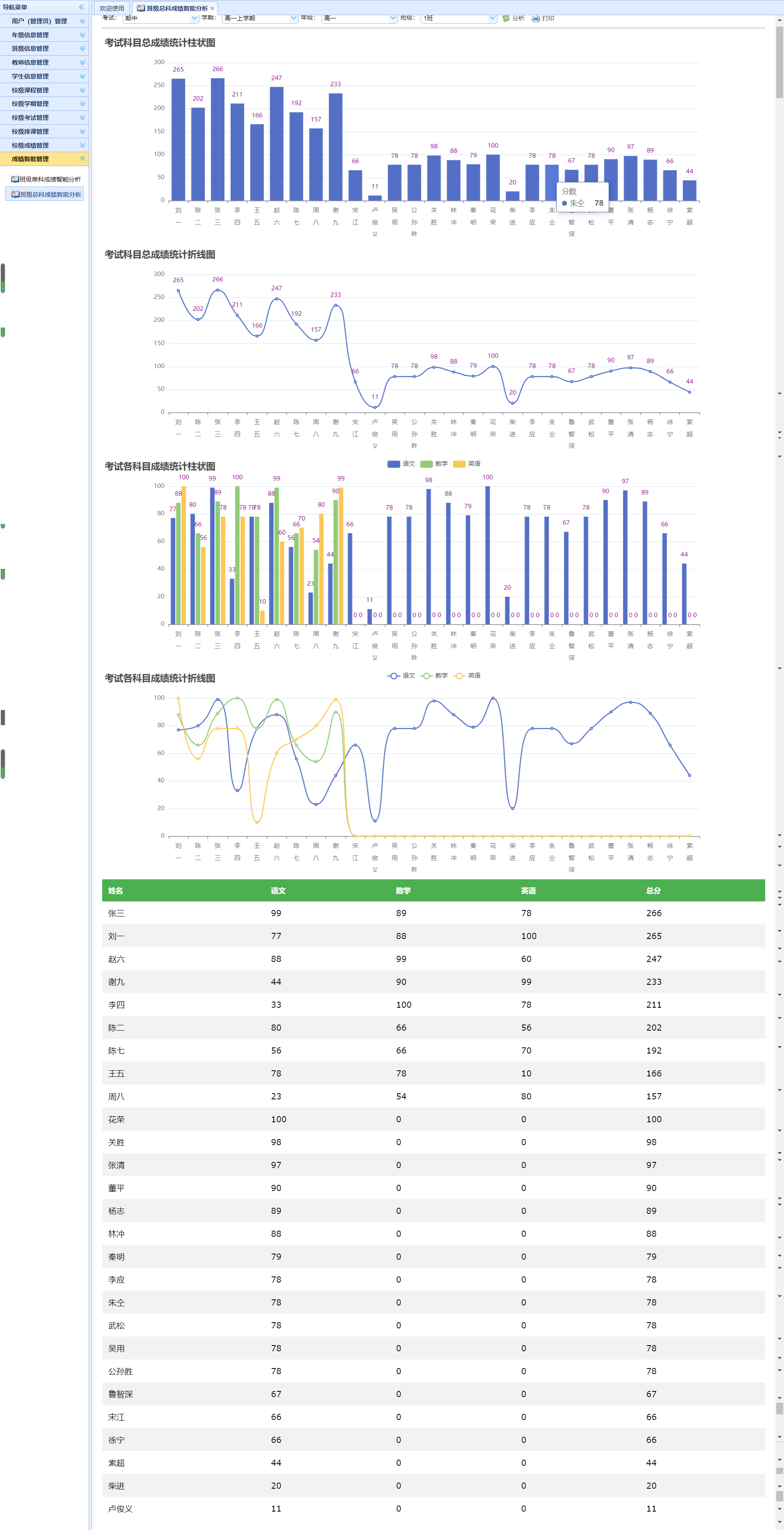Click the 233 point for 谢九 on the total line chart
The image size is (784, 1530).
(336, 305)
